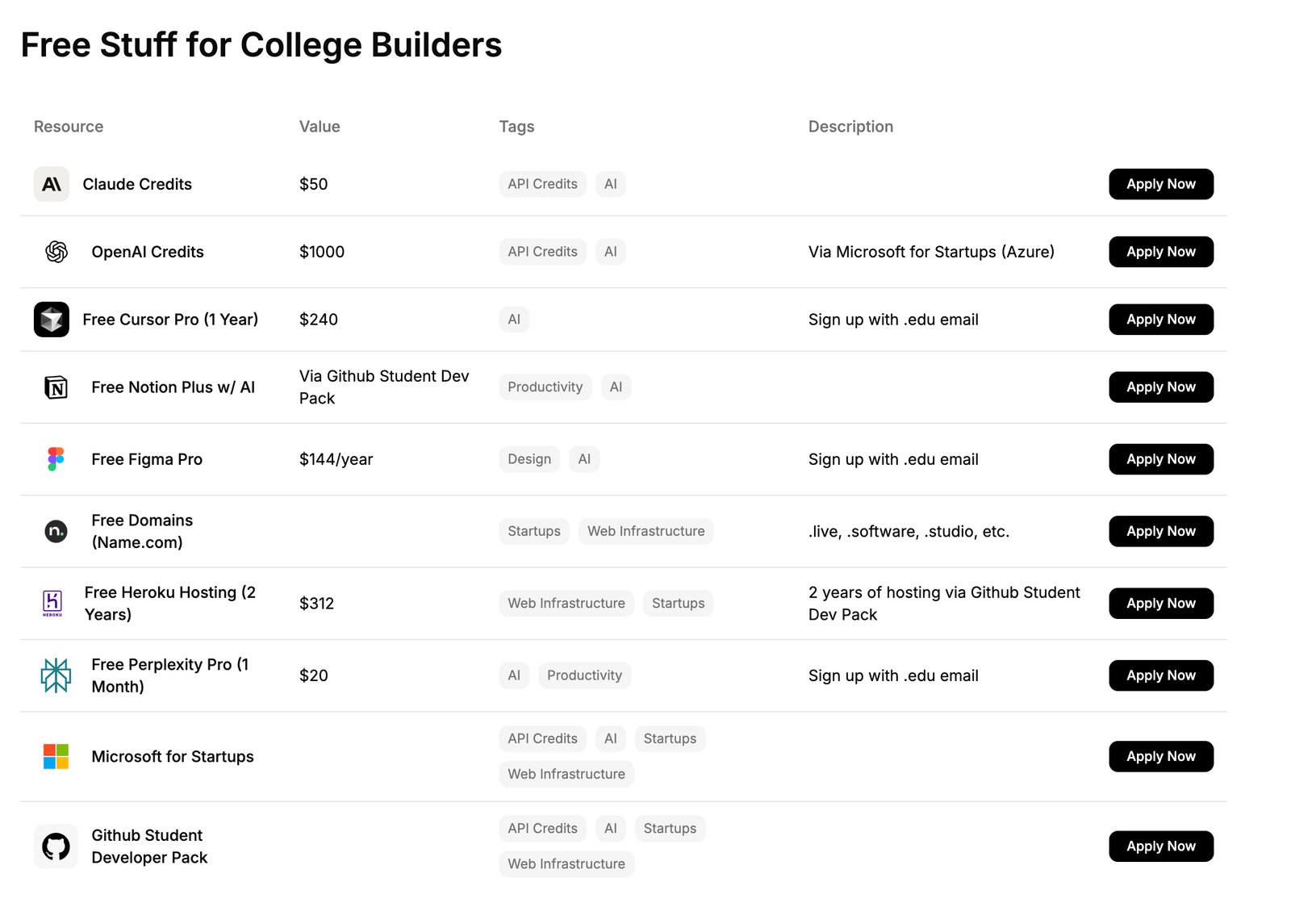The width and height of the screenshot is (1291, 924).
Task: Click Web Infrastructure tag in Free Domains row
Action: [x=646, y=531]
